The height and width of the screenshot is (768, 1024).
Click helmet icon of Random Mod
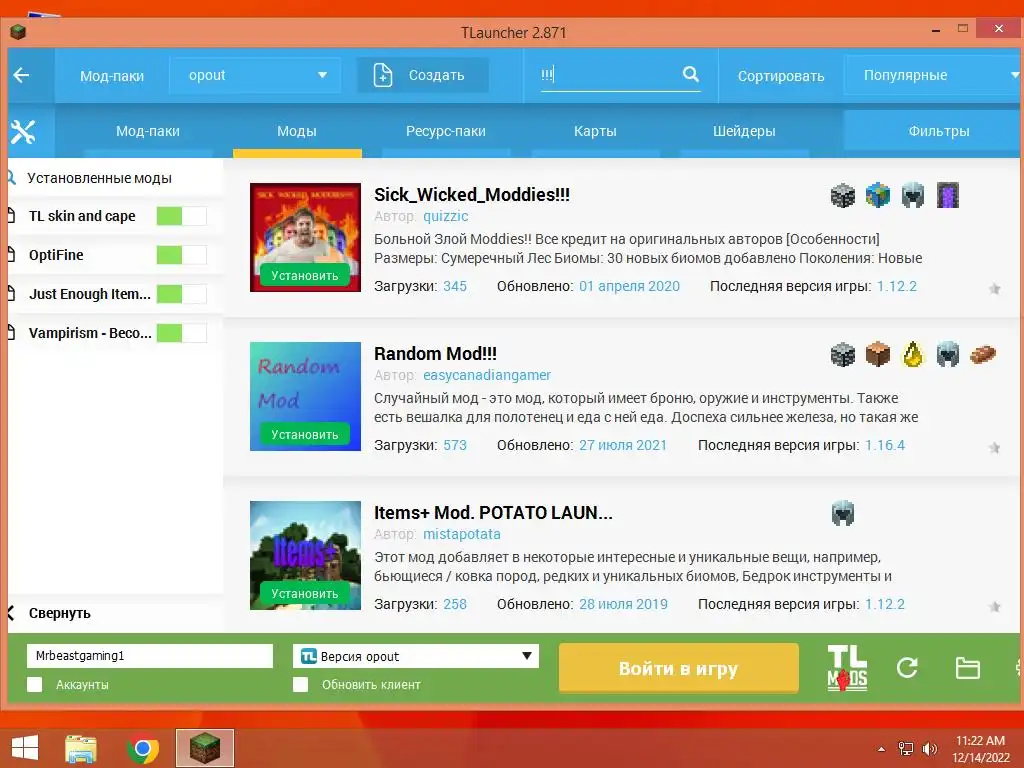(948, 355)
